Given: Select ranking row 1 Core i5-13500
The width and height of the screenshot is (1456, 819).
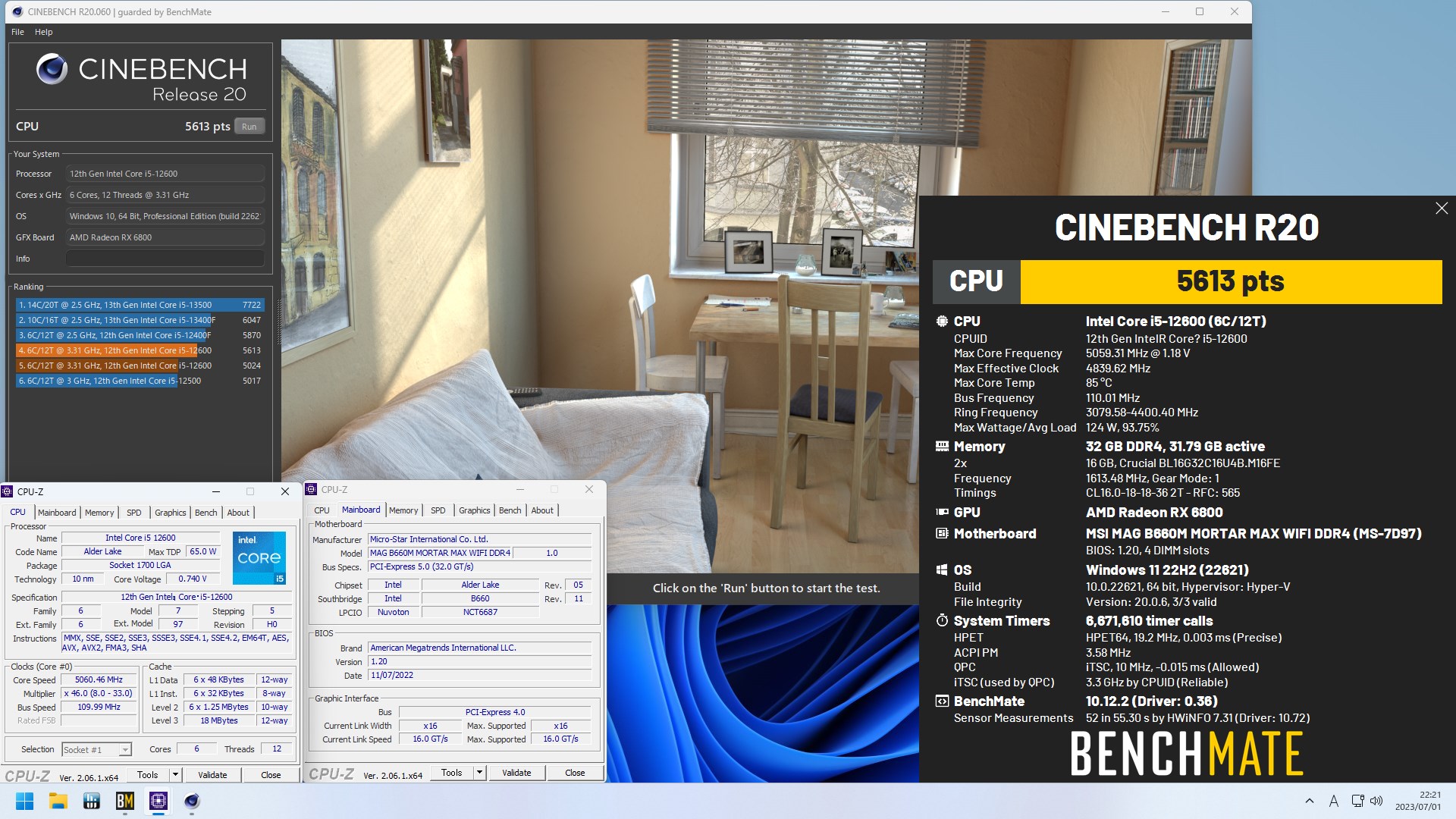Looking at the screenshot, I should pos(140,305).
